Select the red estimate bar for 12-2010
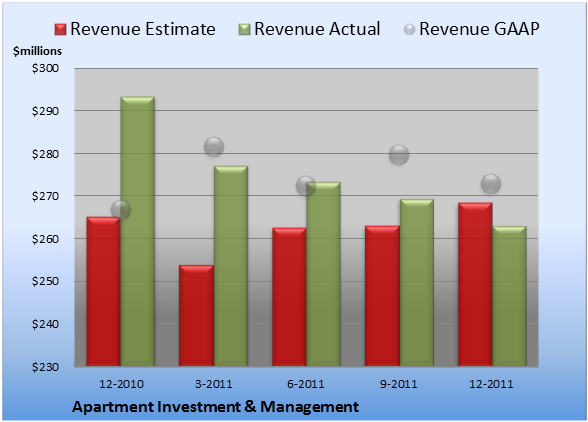The image size is (588, 422). [x=104, y=291]
